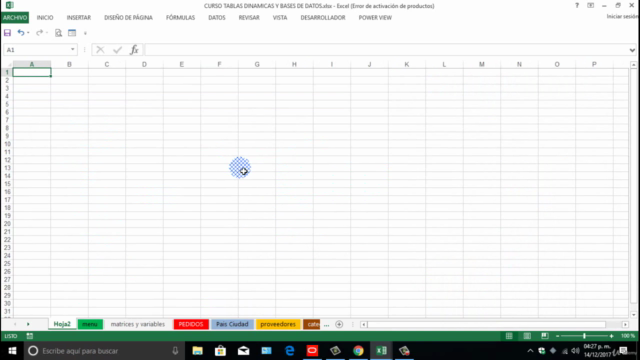Click the table icon in quick access toolbar

pyautogui.click(x=72, y=33)
